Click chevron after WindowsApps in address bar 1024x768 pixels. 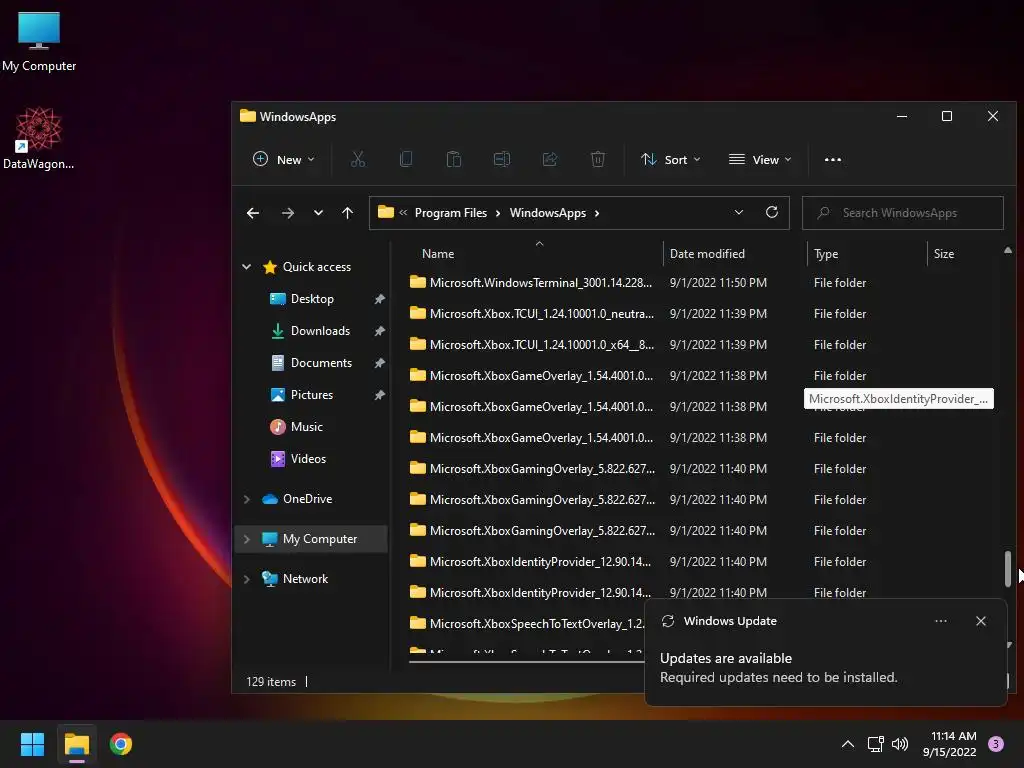click(597, 213)
